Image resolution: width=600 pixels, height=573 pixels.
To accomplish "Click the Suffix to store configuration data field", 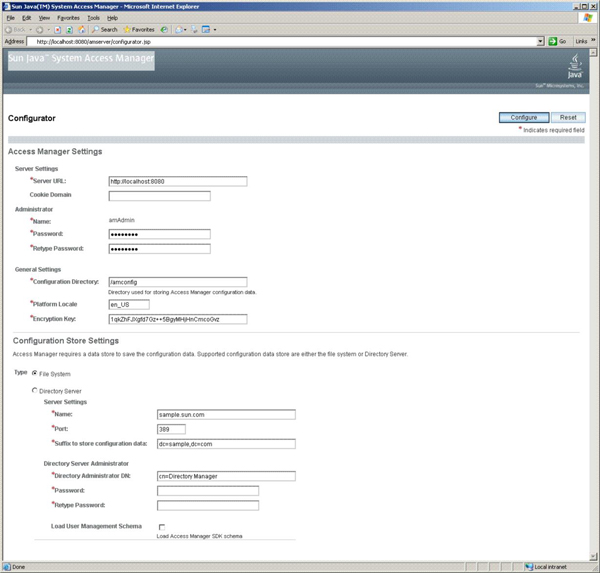I will pyautogui.click(x=226, y=444).
